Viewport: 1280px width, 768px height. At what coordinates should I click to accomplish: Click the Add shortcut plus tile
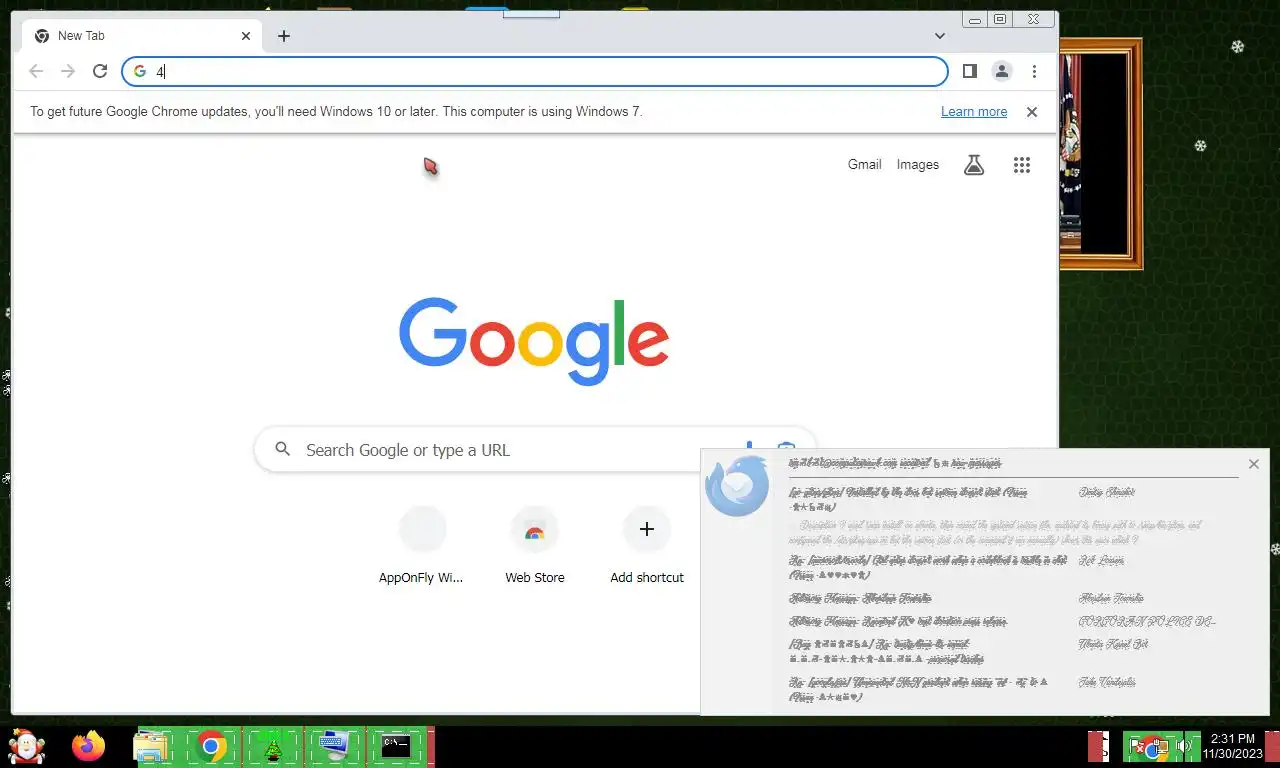point(647,546)
